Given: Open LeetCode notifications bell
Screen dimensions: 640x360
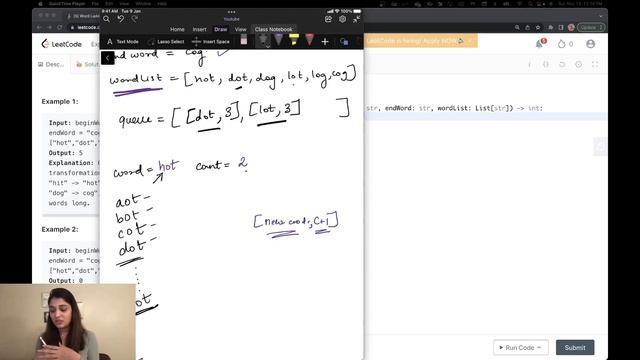Looking at the screenshot, I should click(540, 44).
